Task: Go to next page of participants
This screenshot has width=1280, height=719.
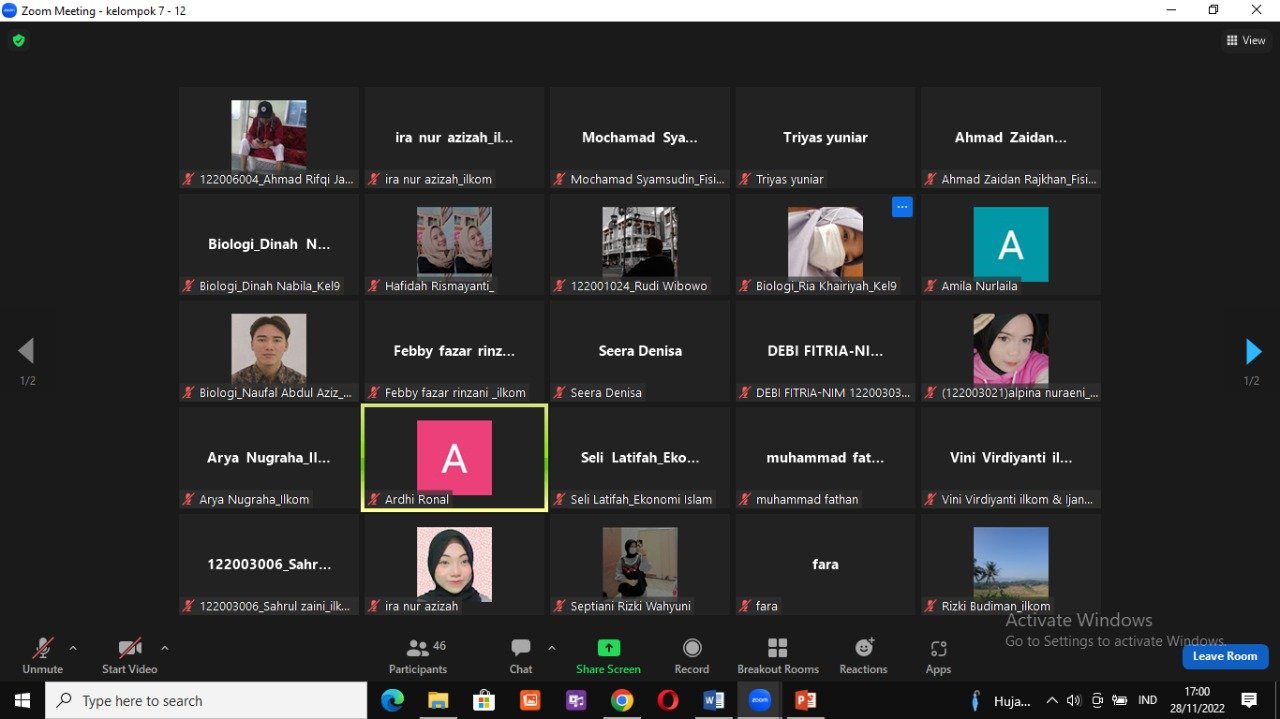Action: pyautogui.click(x=1252, y=351)
